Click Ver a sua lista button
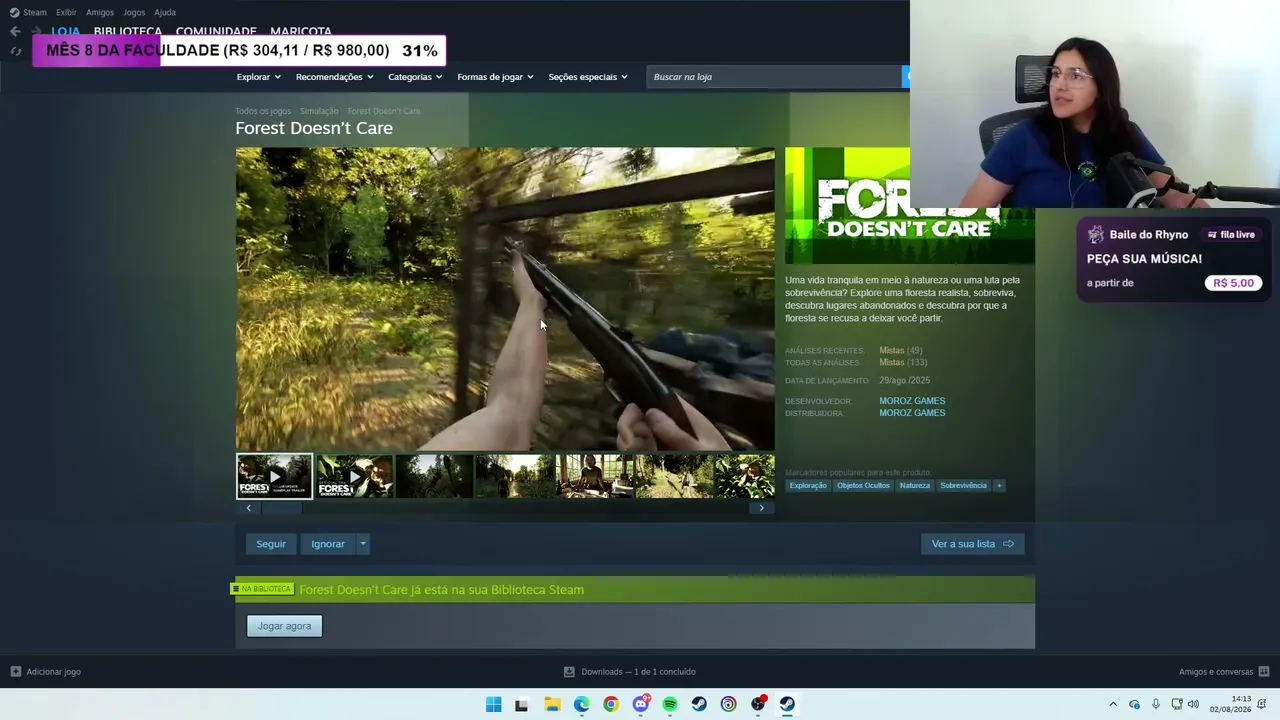The height and width of the screenshot is (720, 1280). [972, 544]
